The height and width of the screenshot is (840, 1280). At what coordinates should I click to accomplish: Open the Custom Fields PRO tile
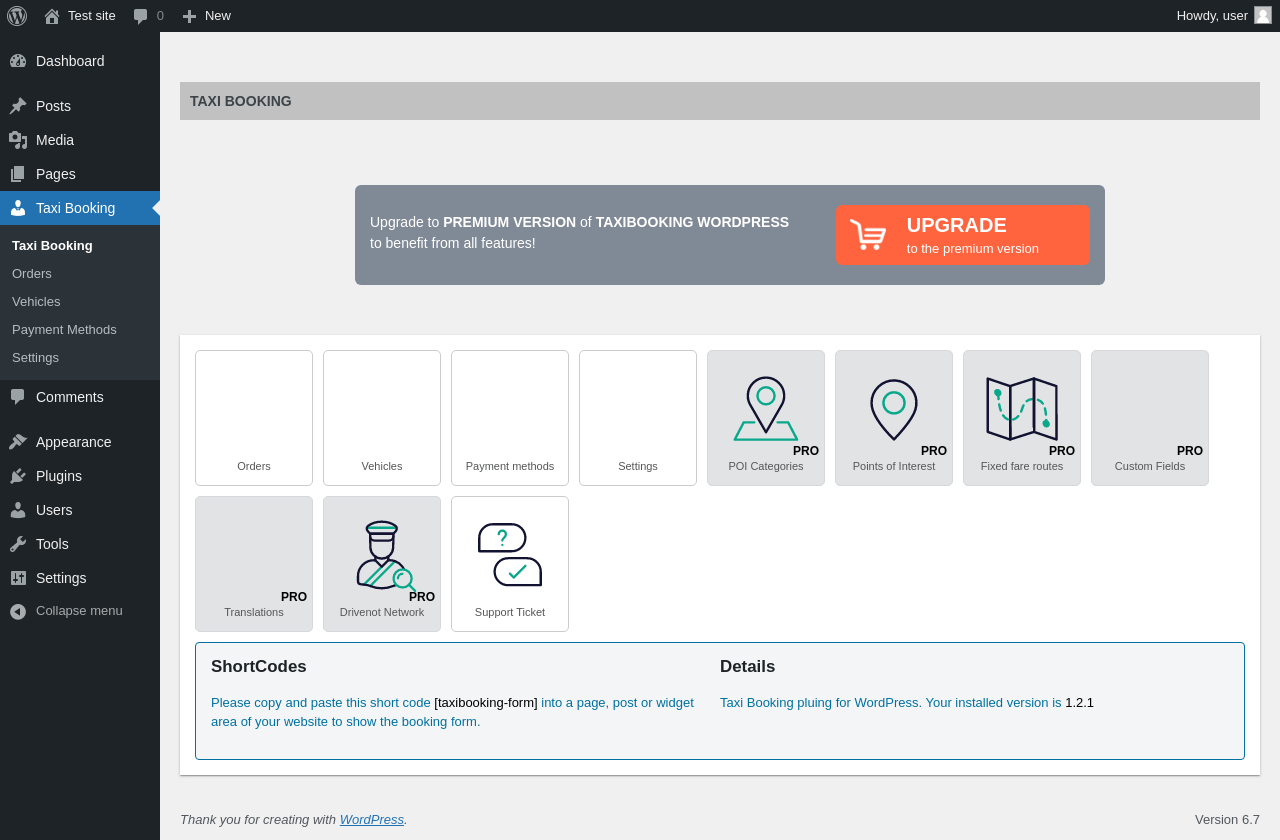point(1150,418)
